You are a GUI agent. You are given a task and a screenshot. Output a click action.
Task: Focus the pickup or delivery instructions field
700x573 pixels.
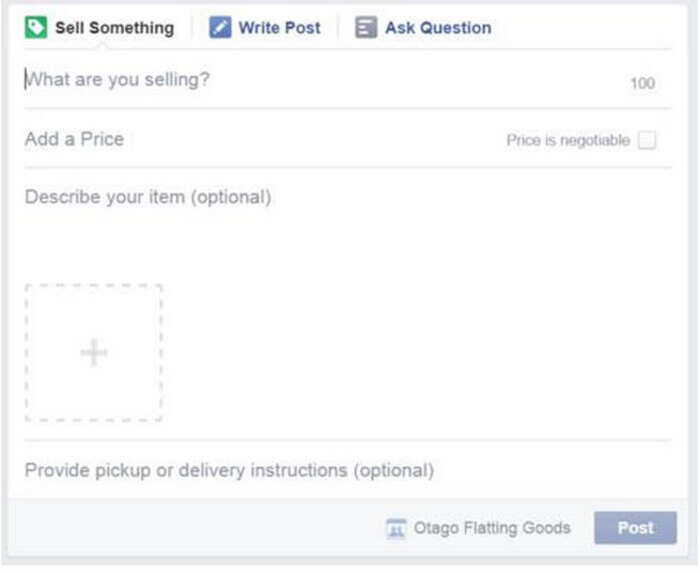(x=348, y=470)
